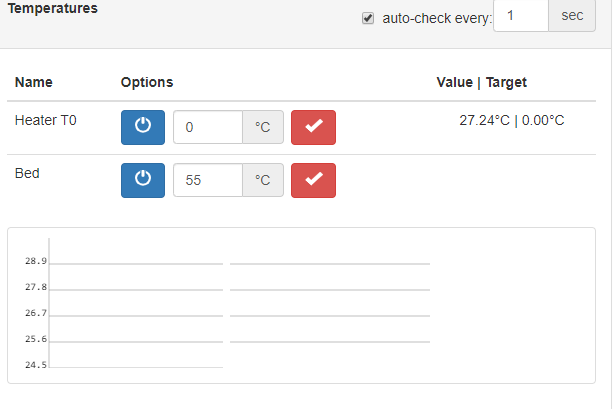The width and height of the screenshot is (614, 409).
Task: Click the 27.24°C | 0.00°C reading
Action: point(511,120)
